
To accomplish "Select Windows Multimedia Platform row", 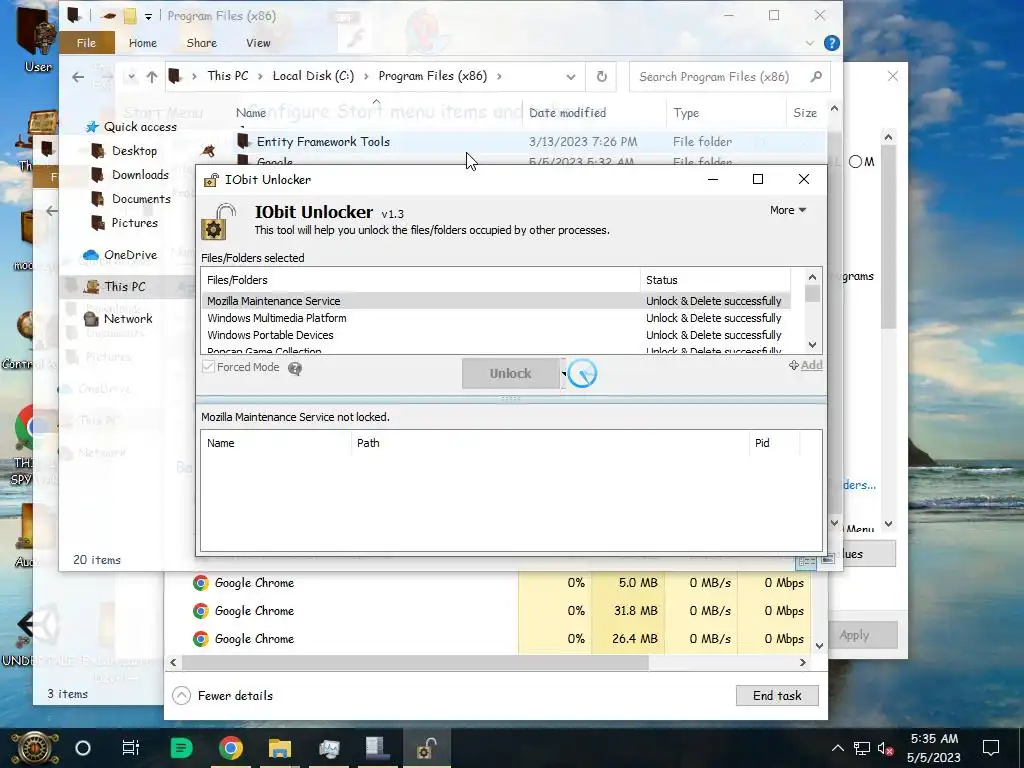I will point(496,318).
